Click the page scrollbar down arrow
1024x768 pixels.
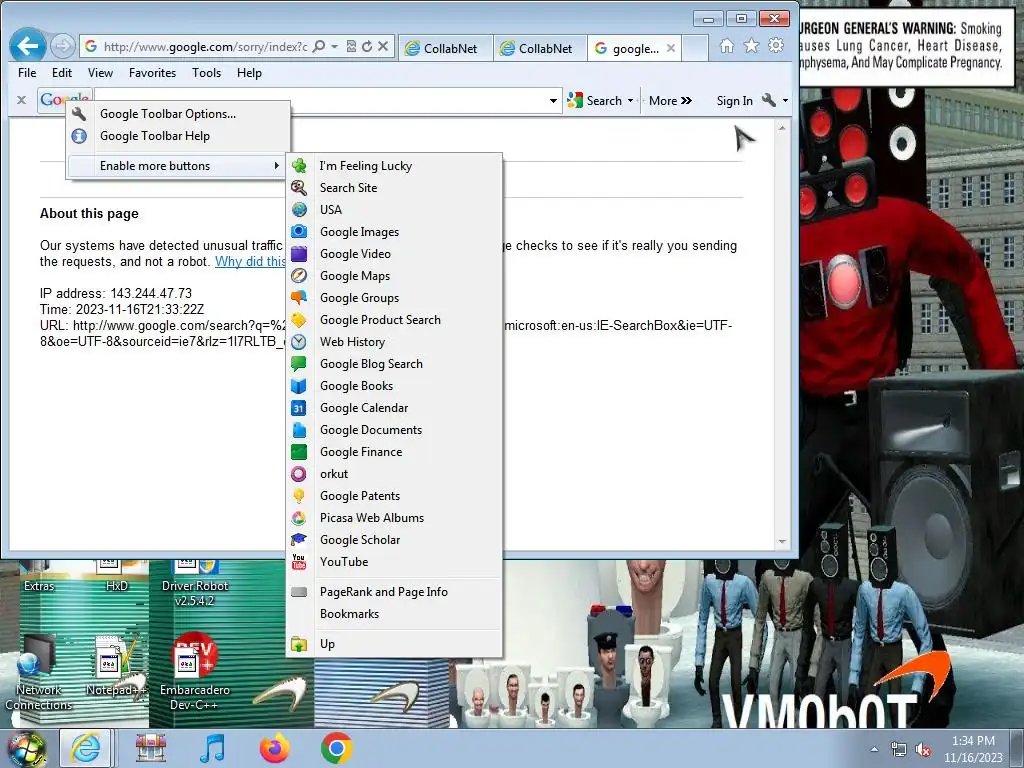click(782, 541)
